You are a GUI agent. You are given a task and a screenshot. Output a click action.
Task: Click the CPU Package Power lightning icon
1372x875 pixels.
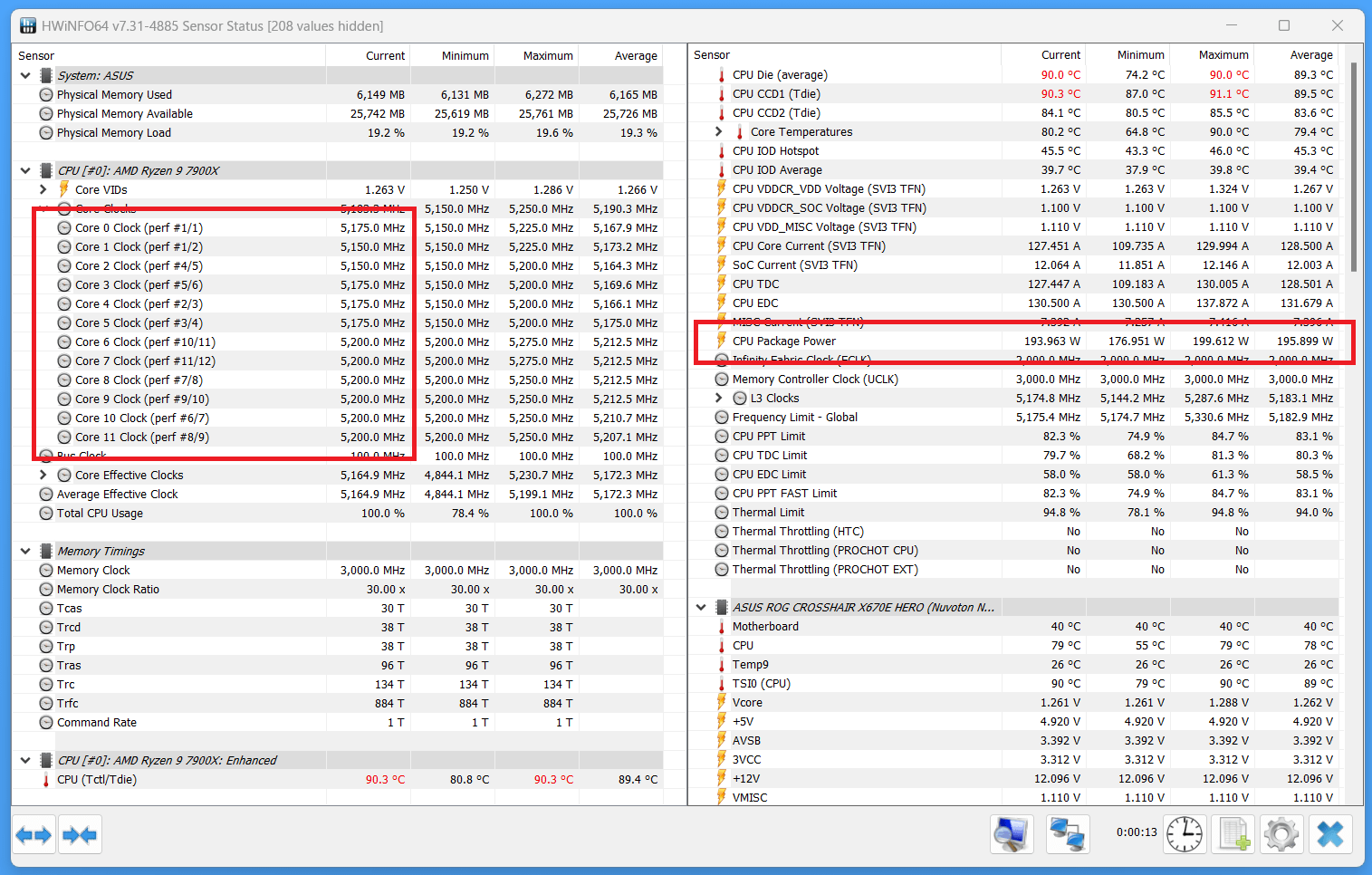722,341
